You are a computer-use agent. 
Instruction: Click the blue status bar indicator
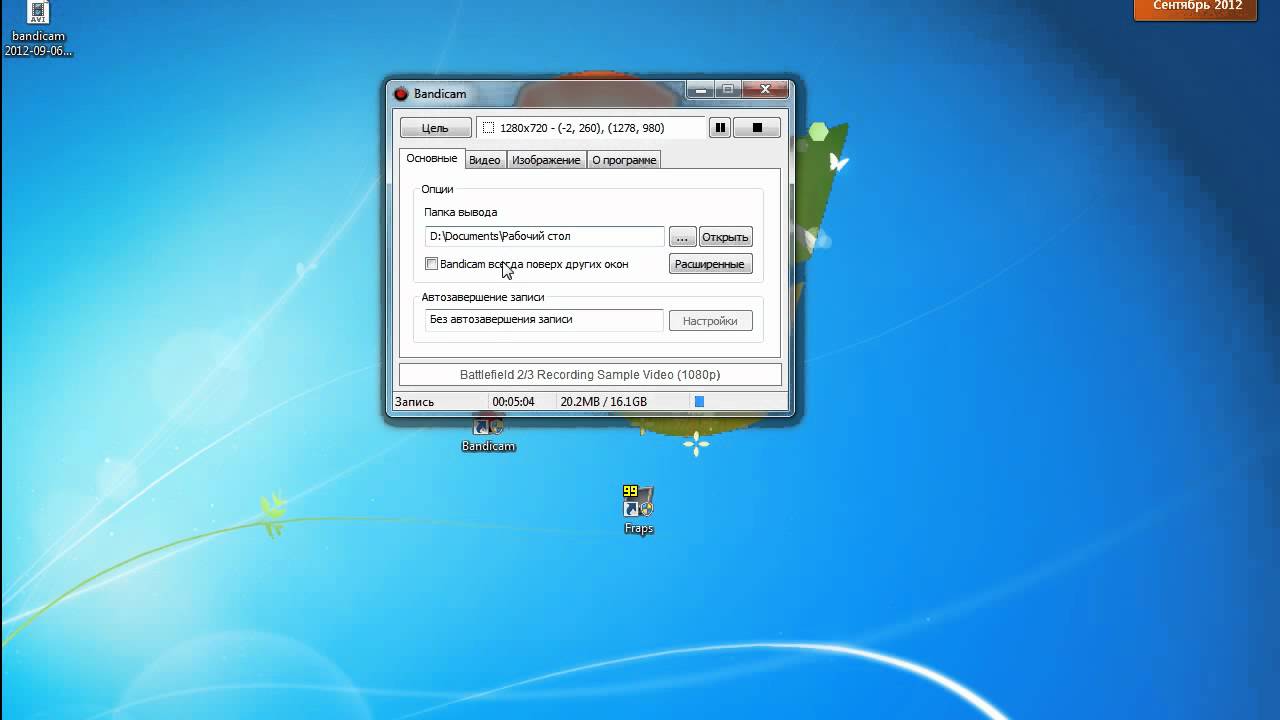699,402
